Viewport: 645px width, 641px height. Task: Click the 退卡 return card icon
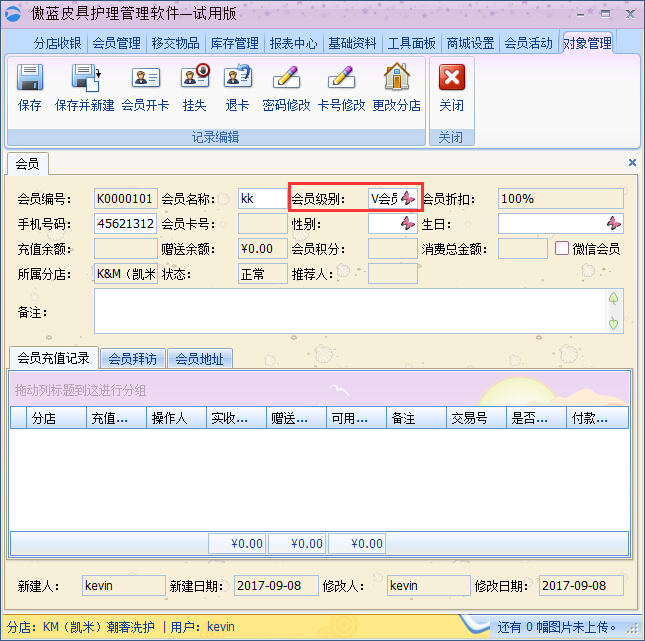tap(238, 78)
